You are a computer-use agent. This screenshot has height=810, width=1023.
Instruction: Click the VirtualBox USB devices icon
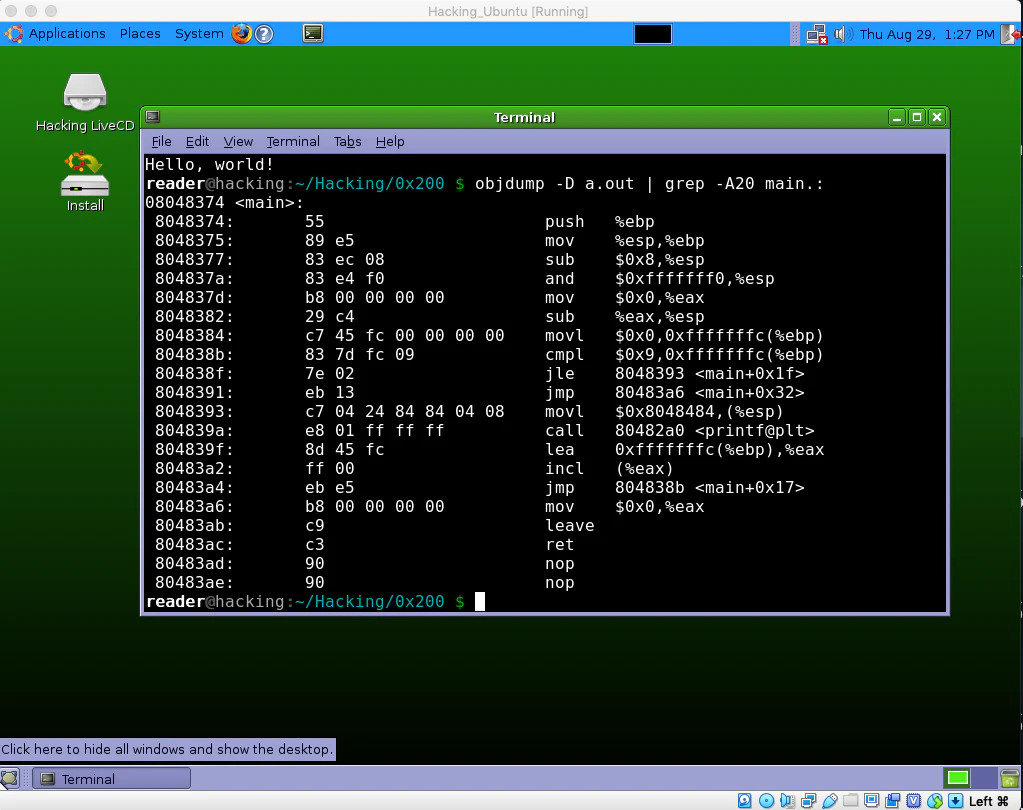(x=830, y=800)
